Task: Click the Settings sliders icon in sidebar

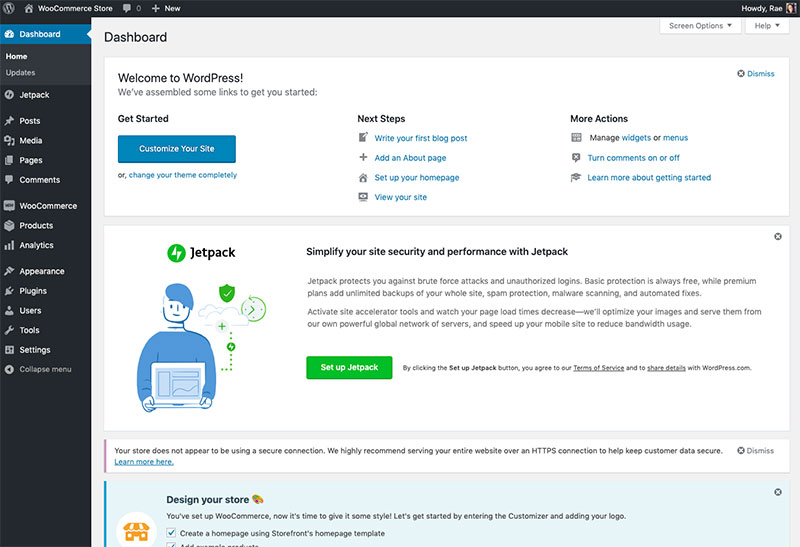Action: (9, 350)
